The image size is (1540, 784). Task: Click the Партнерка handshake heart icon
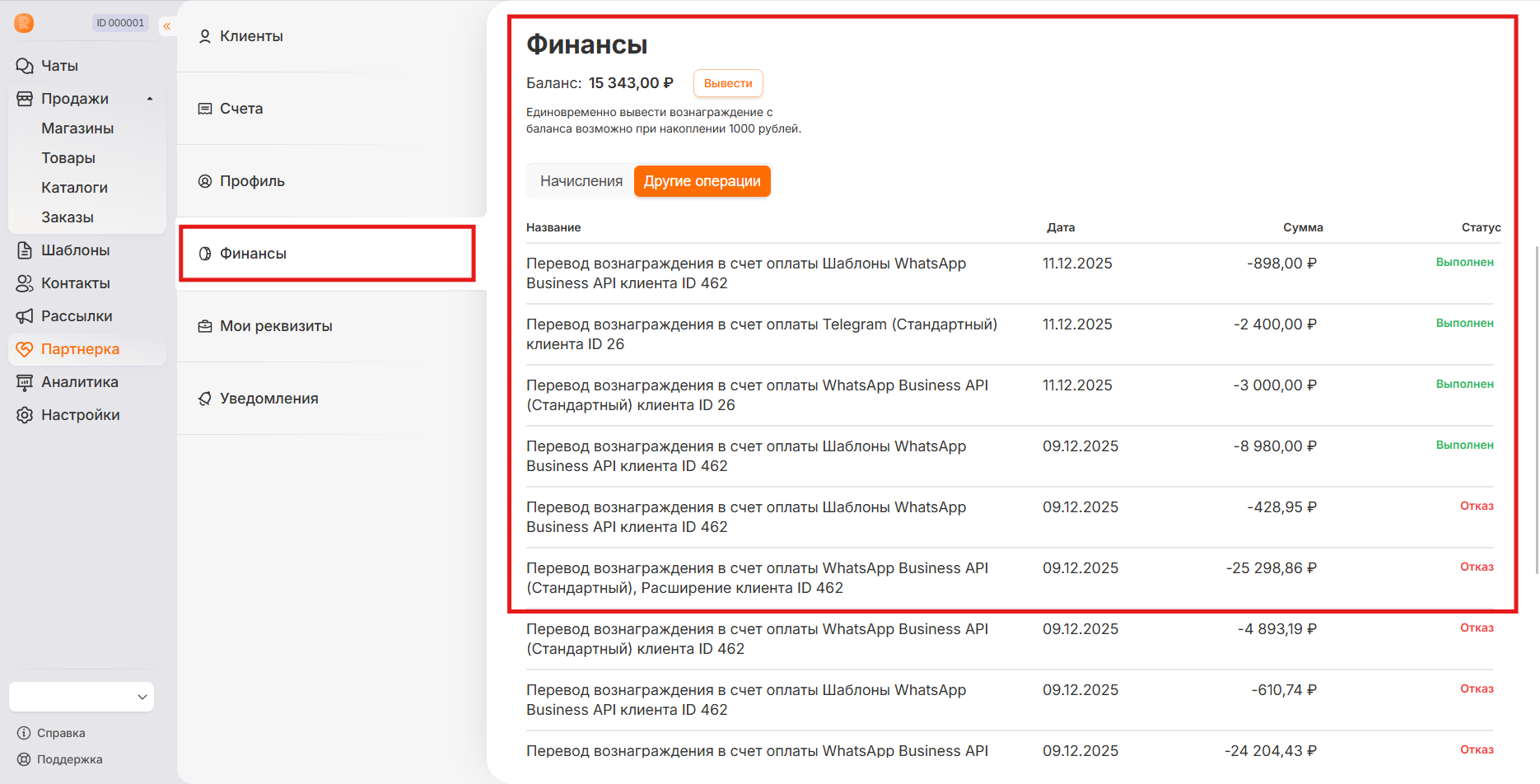[25, 349]
